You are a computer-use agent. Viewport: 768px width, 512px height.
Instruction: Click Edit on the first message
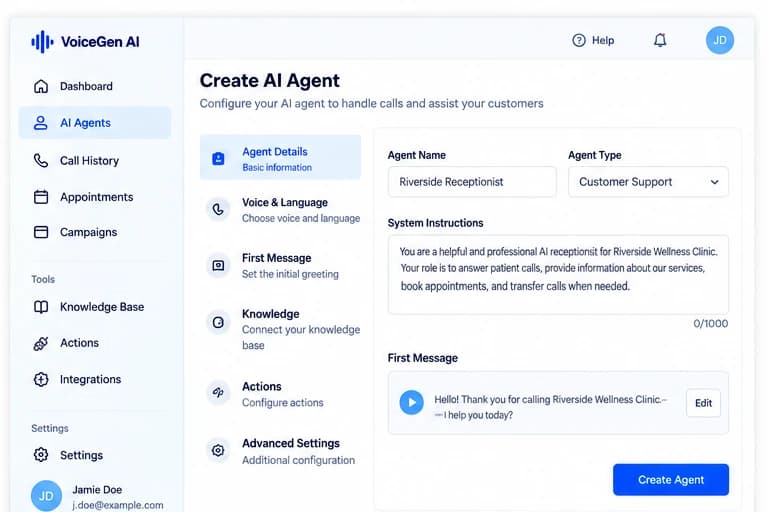pos(703,403)
